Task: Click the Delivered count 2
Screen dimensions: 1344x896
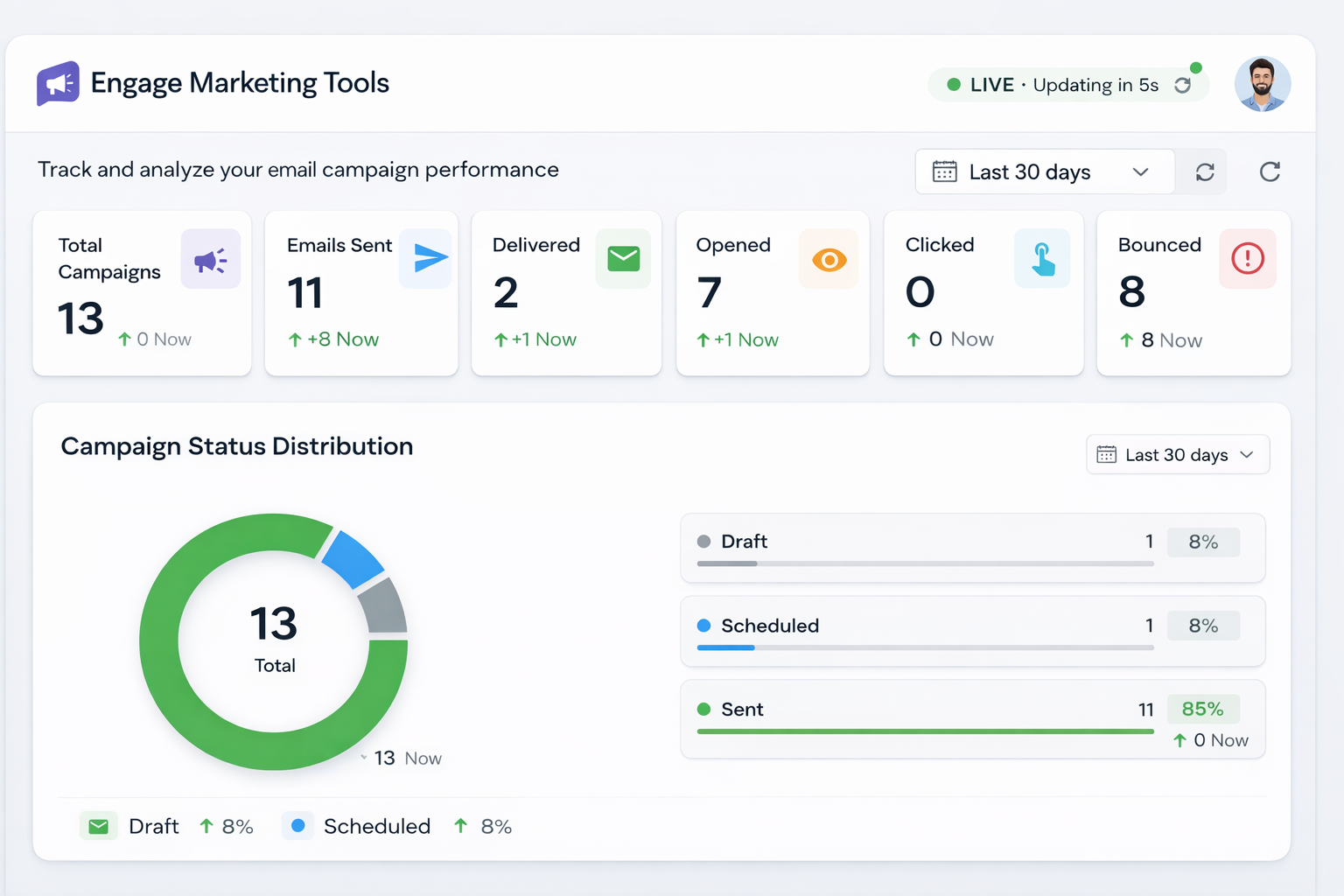Action: [x=506, y=292]
